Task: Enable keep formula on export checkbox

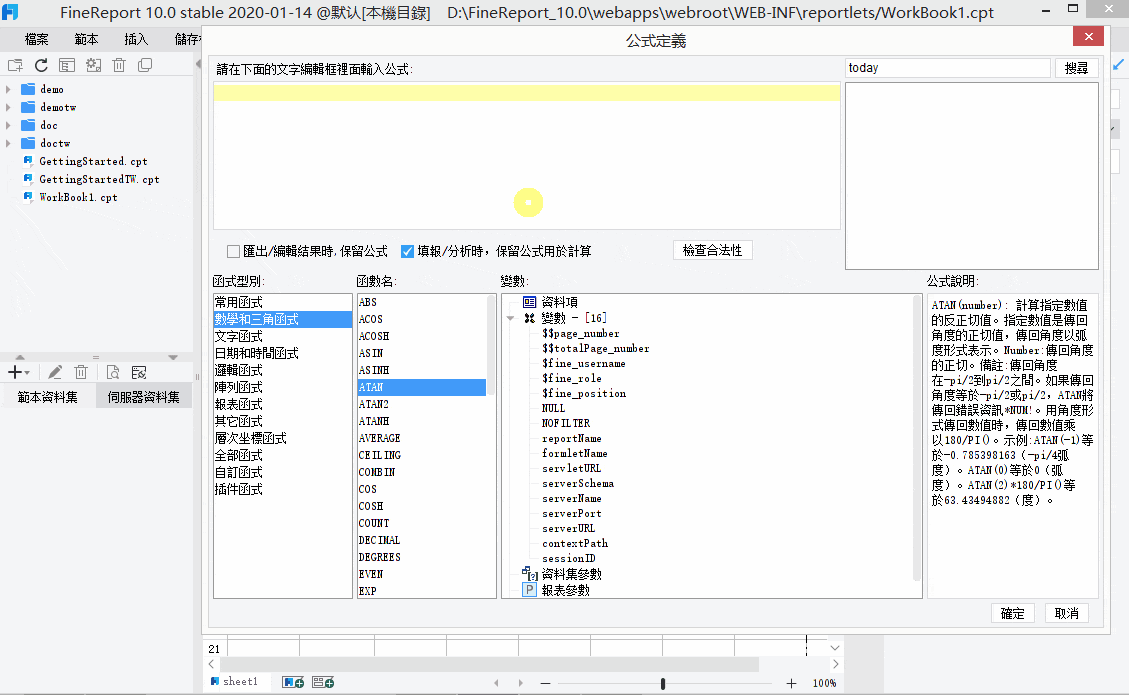Action: [233, 251]
